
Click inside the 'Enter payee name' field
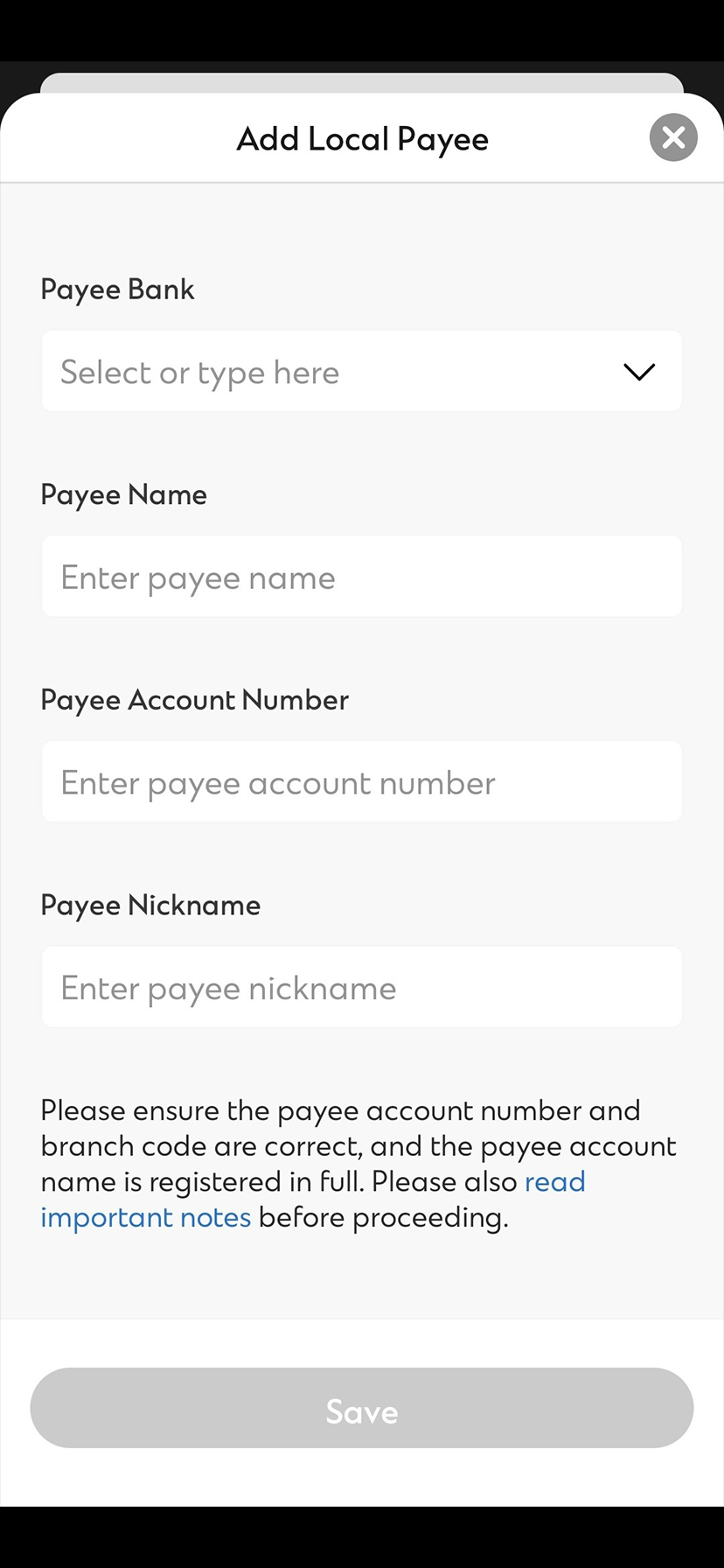[x=361, y=576]
